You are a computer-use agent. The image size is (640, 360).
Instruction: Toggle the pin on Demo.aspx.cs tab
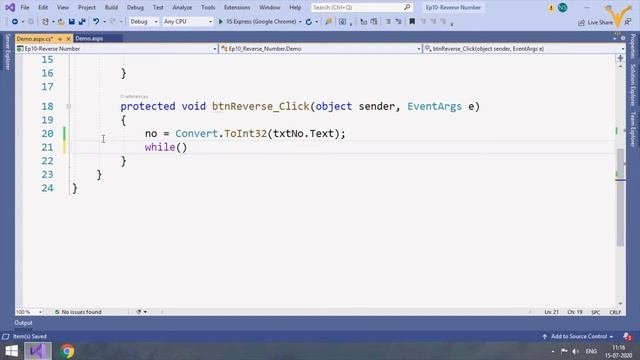click(x=60, y=39)
